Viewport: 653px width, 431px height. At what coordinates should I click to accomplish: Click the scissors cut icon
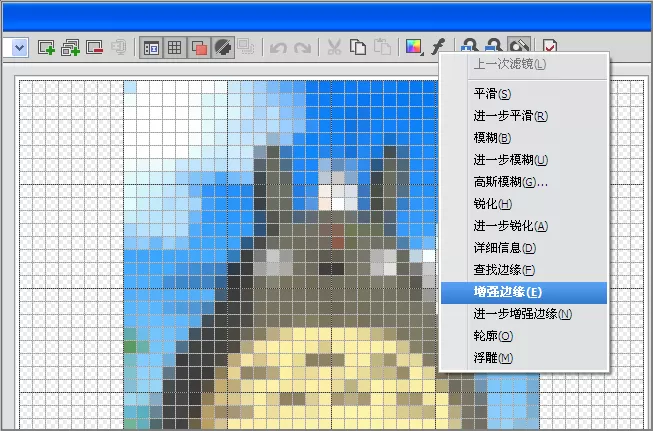(334, 47)
